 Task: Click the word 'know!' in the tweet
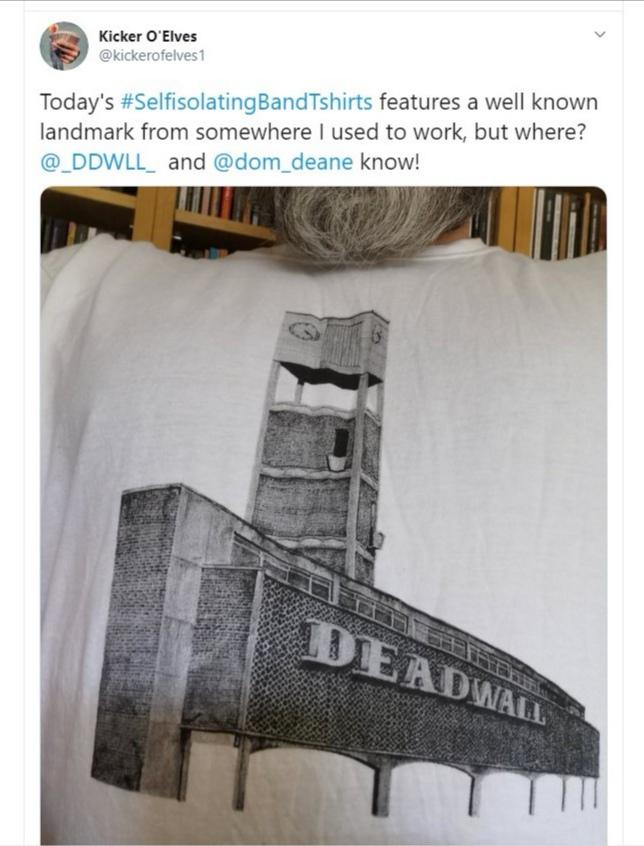[x=389, y=162]
